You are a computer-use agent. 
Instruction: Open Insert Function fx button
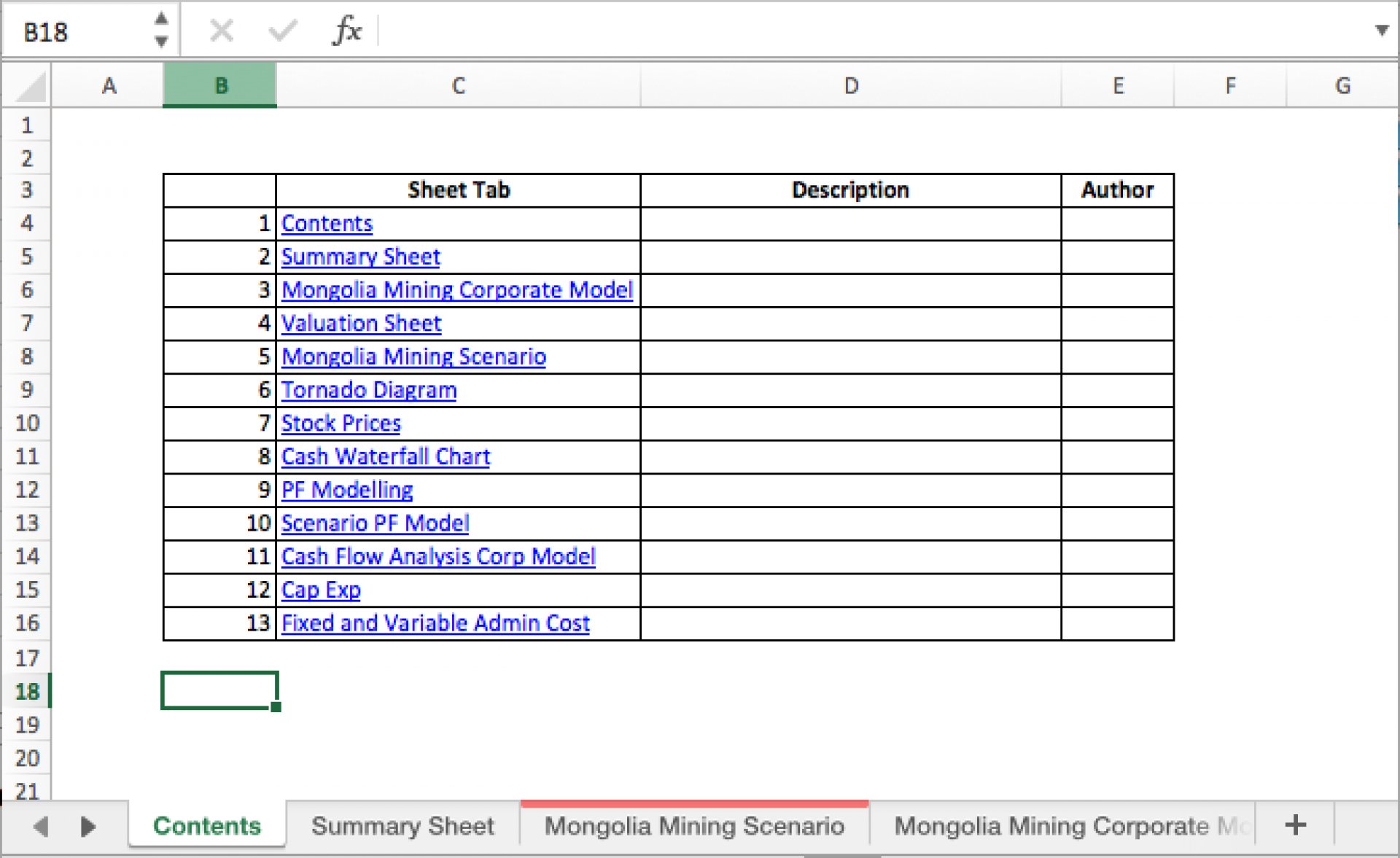coord(347,31)
